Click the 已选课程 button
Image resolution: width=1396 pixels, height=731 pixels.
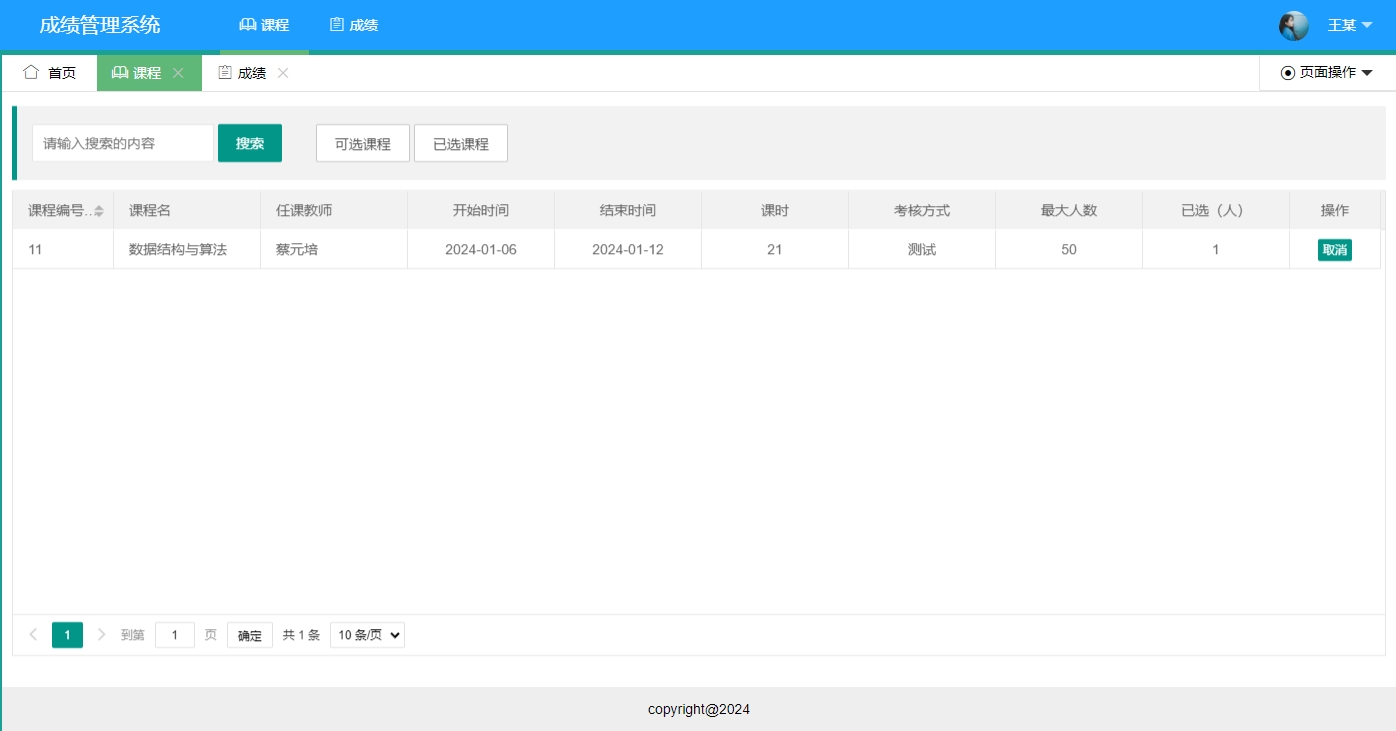click(x=461, y=142)
